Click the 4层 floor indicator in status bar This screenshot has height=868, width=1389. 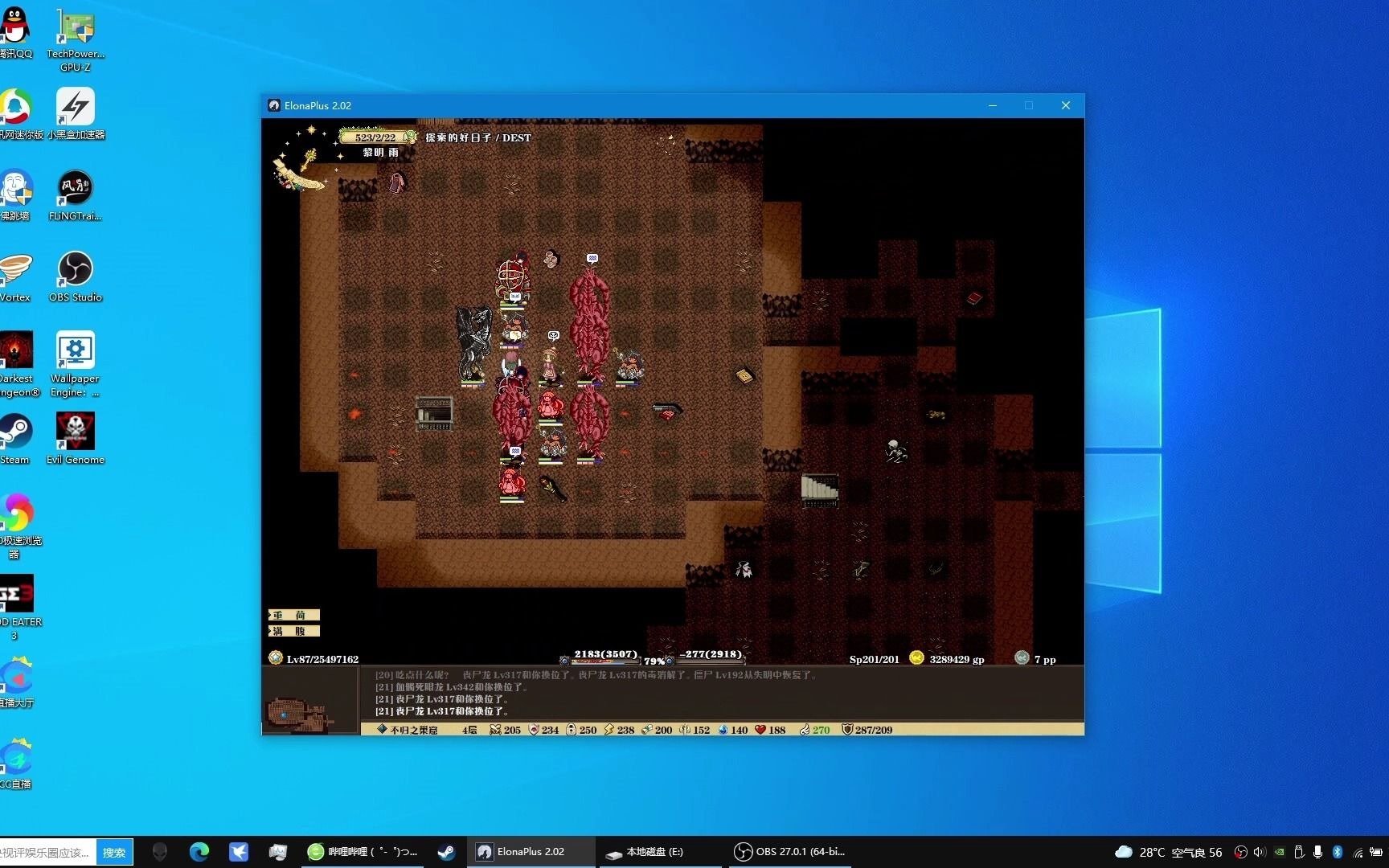point(469,730)
